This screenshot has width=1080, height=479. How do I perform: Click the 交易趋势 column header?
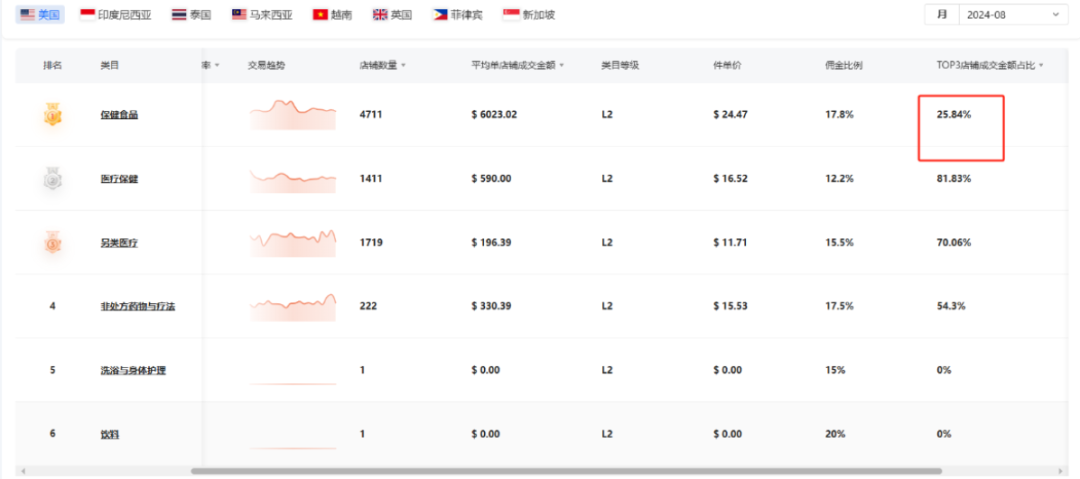point(266,65)
